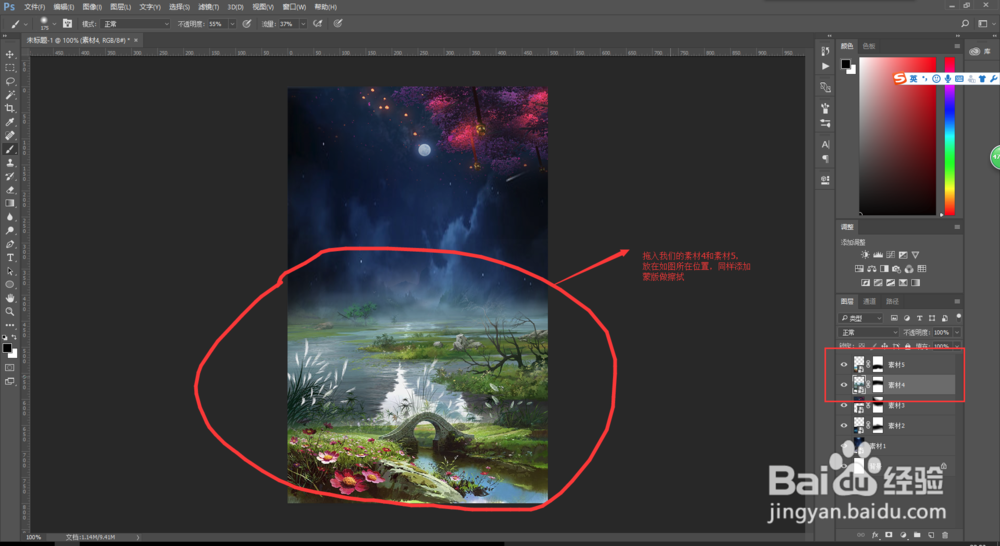Hide the 素材4 layer
The height and width of the screenshot is (546, 1000).
point(844,385)
